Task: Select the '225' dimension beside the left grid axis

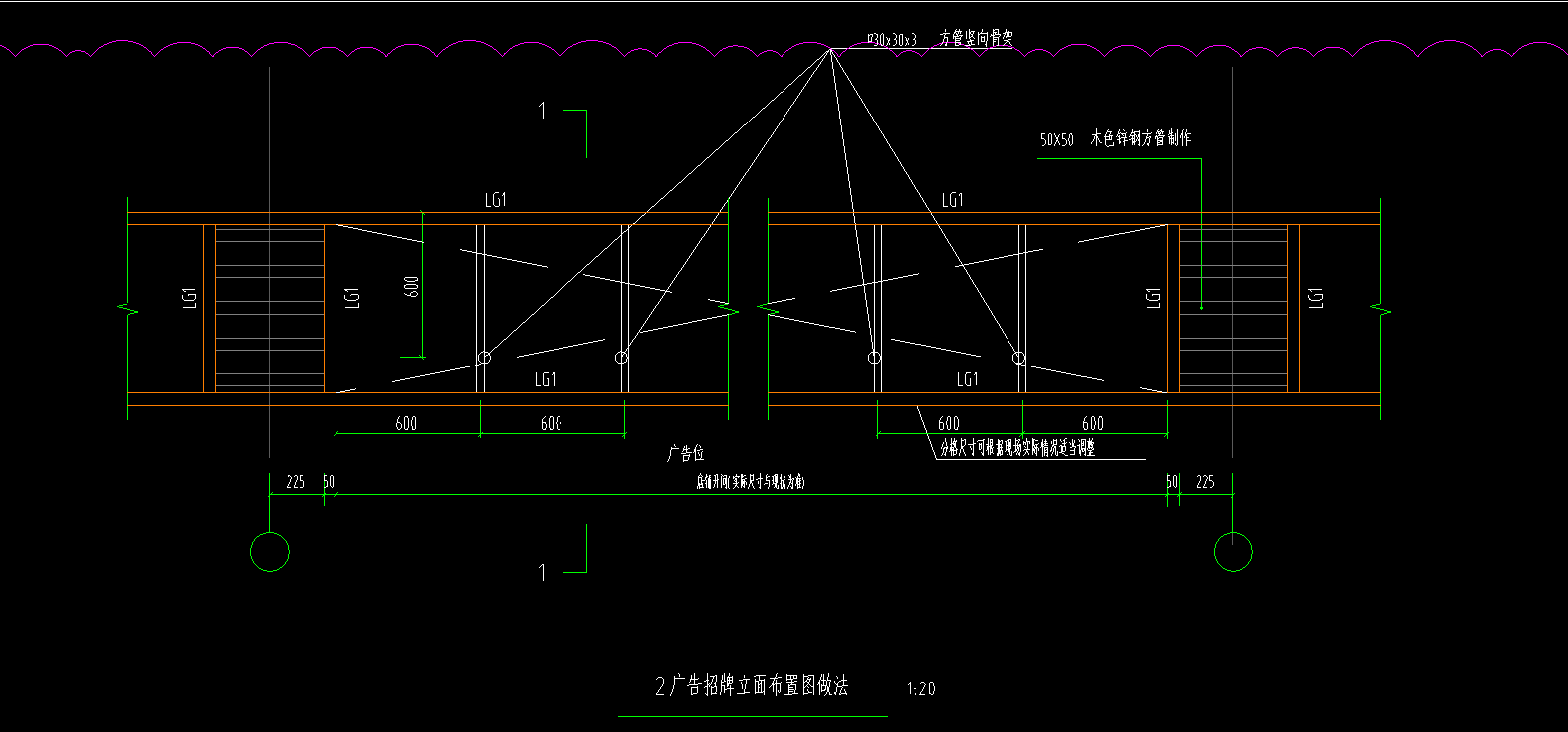Action: [x=296, y=482]
